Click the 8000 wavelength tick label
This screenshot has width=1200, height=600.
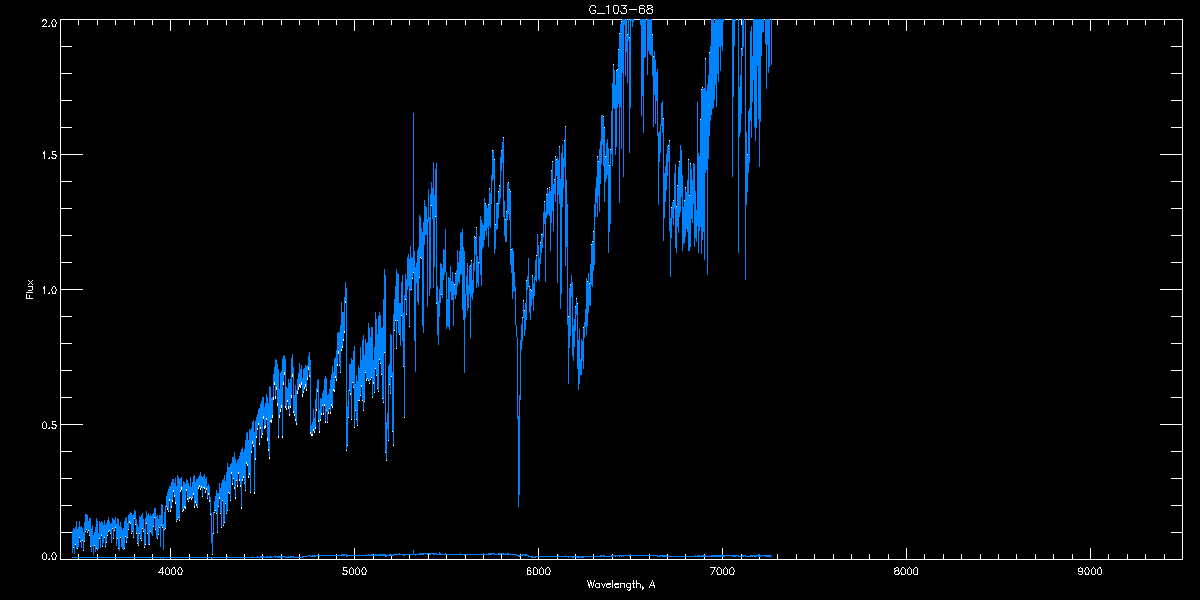tap(906, 572)
